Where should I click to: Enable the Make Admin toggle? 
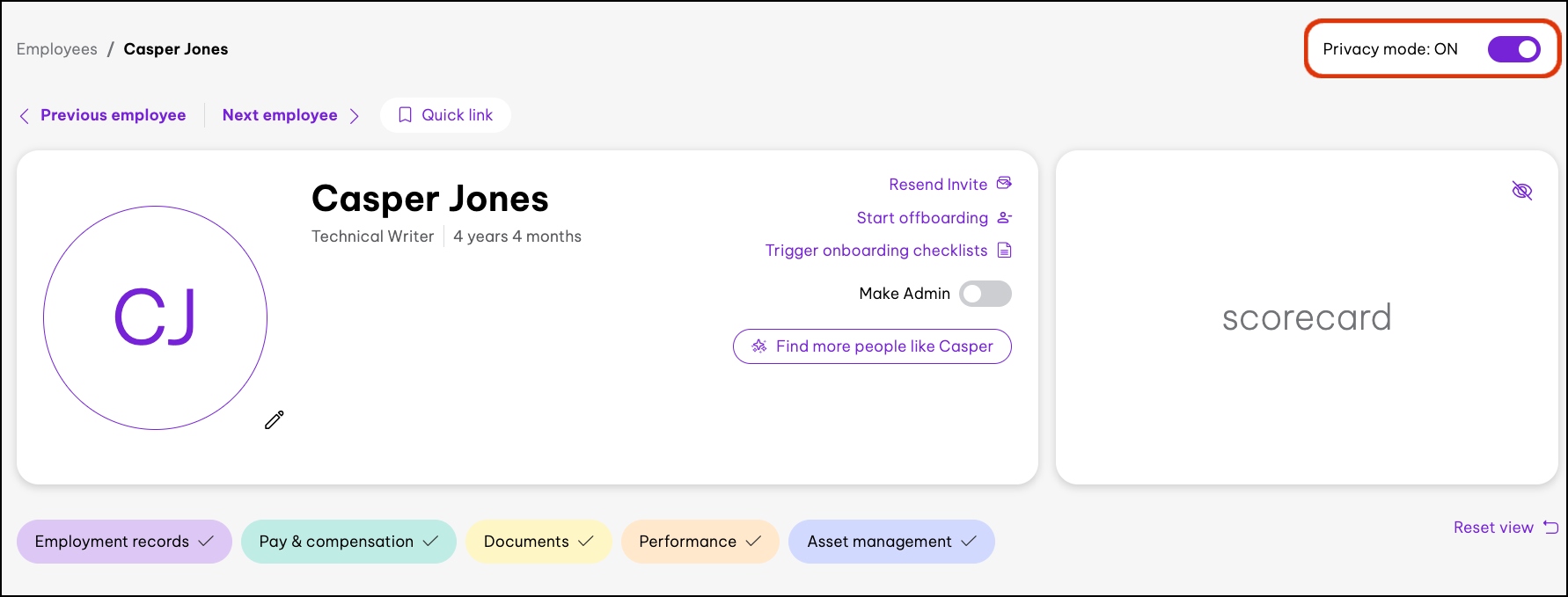pos(985,294)
